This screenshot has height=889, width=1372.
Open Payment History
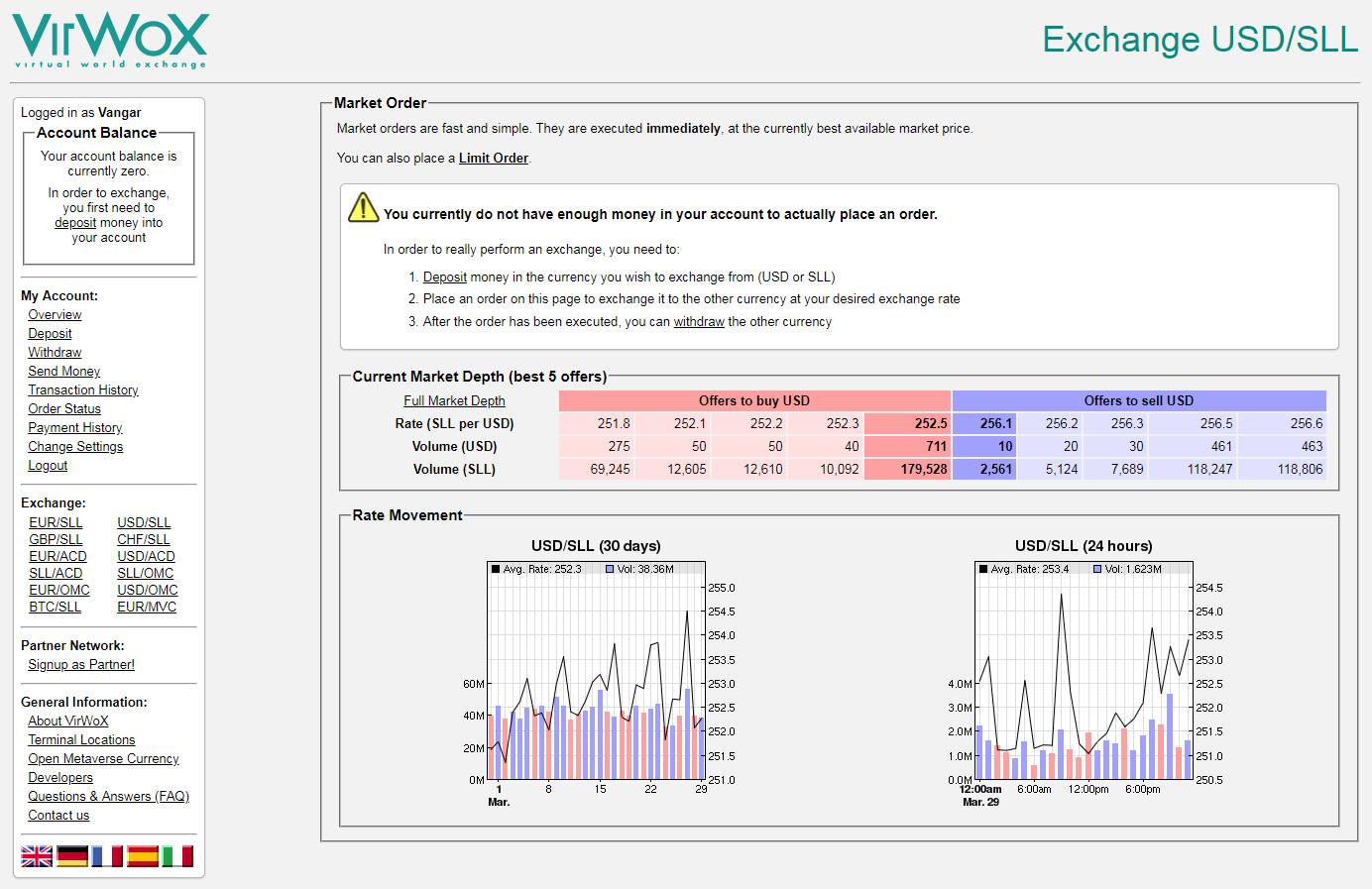pos(75,428)
